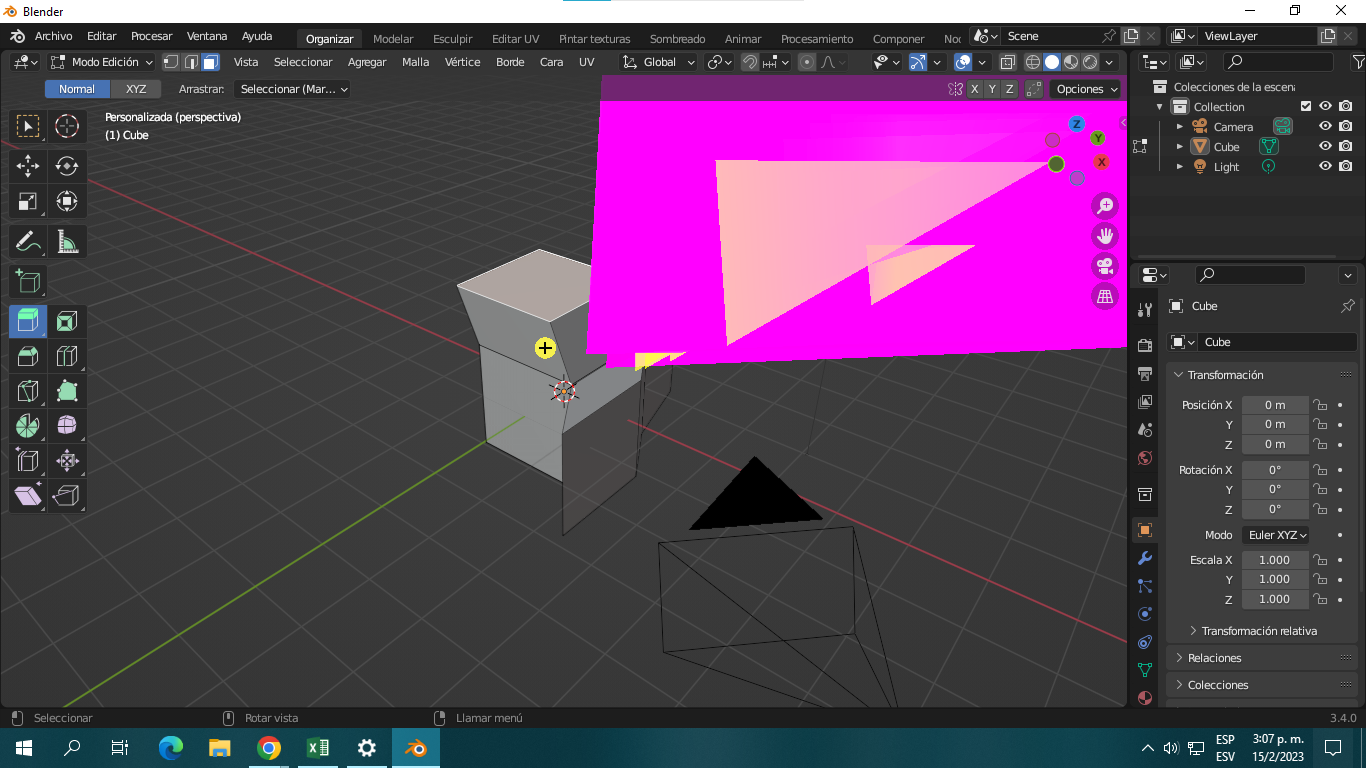The width and height of the screenshot is (1366, 768).
Task: Toggle proportional editing
Action: (807, 62)
